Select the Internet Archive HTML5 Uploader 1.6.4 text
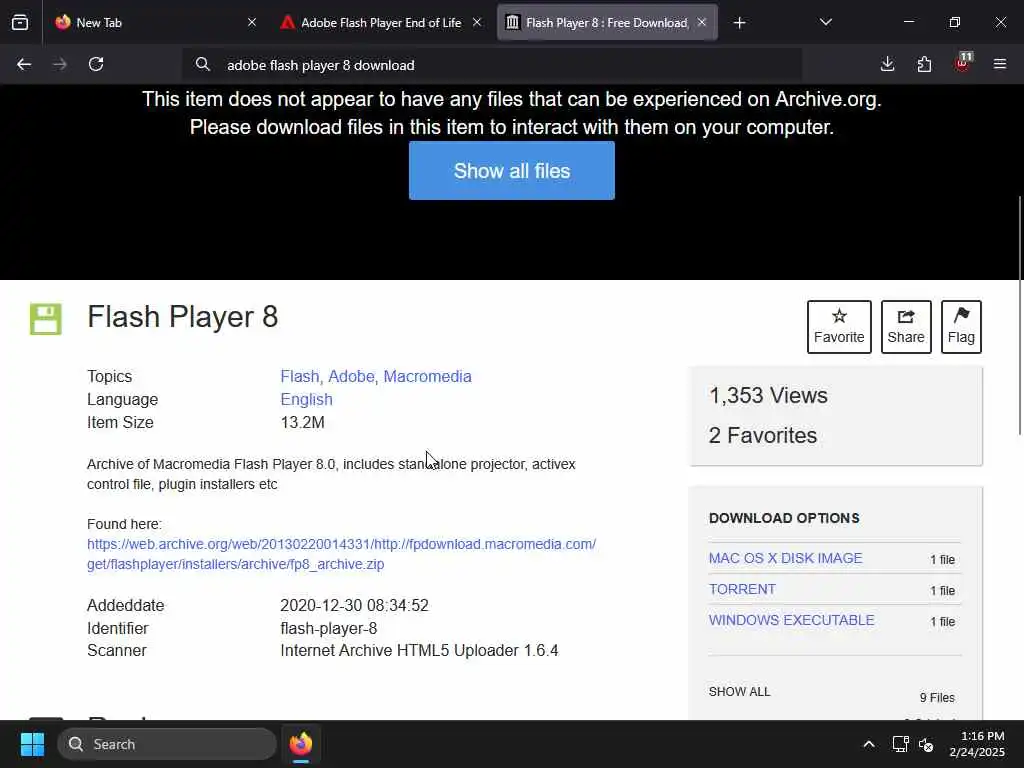Viewport: 1024px width, 768px height. pyautogui.click(x=419, y=650)
